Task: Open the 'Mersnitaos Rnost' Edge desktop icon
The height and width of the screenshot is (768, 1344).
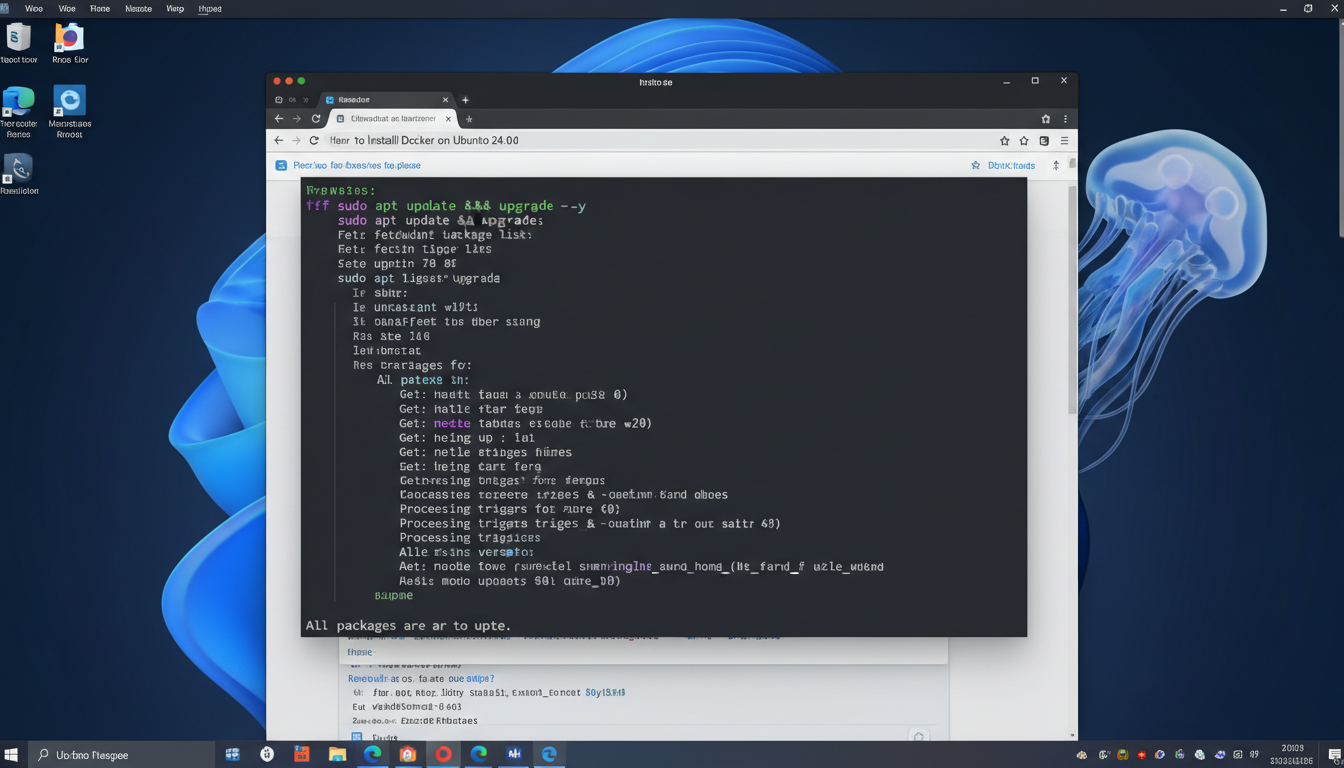Action: [x=69, y=112]
